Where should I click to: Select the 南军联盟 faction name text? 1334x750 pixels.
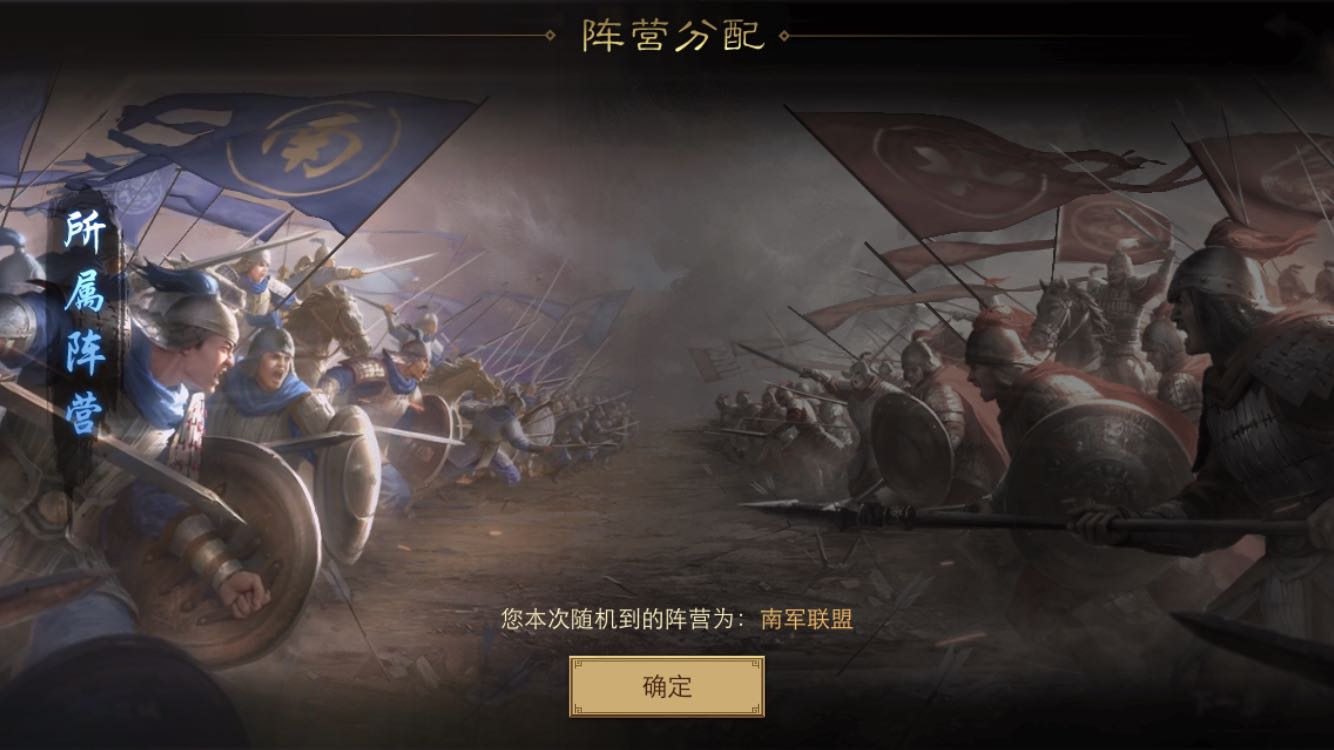point(807,619)
